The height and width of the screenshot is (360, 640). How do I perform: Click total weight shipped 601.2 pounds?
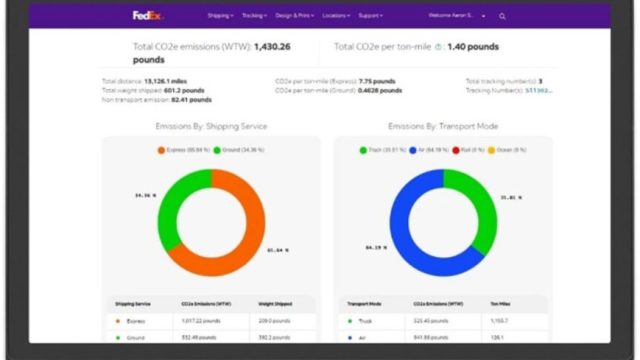[x=184, y=91]
